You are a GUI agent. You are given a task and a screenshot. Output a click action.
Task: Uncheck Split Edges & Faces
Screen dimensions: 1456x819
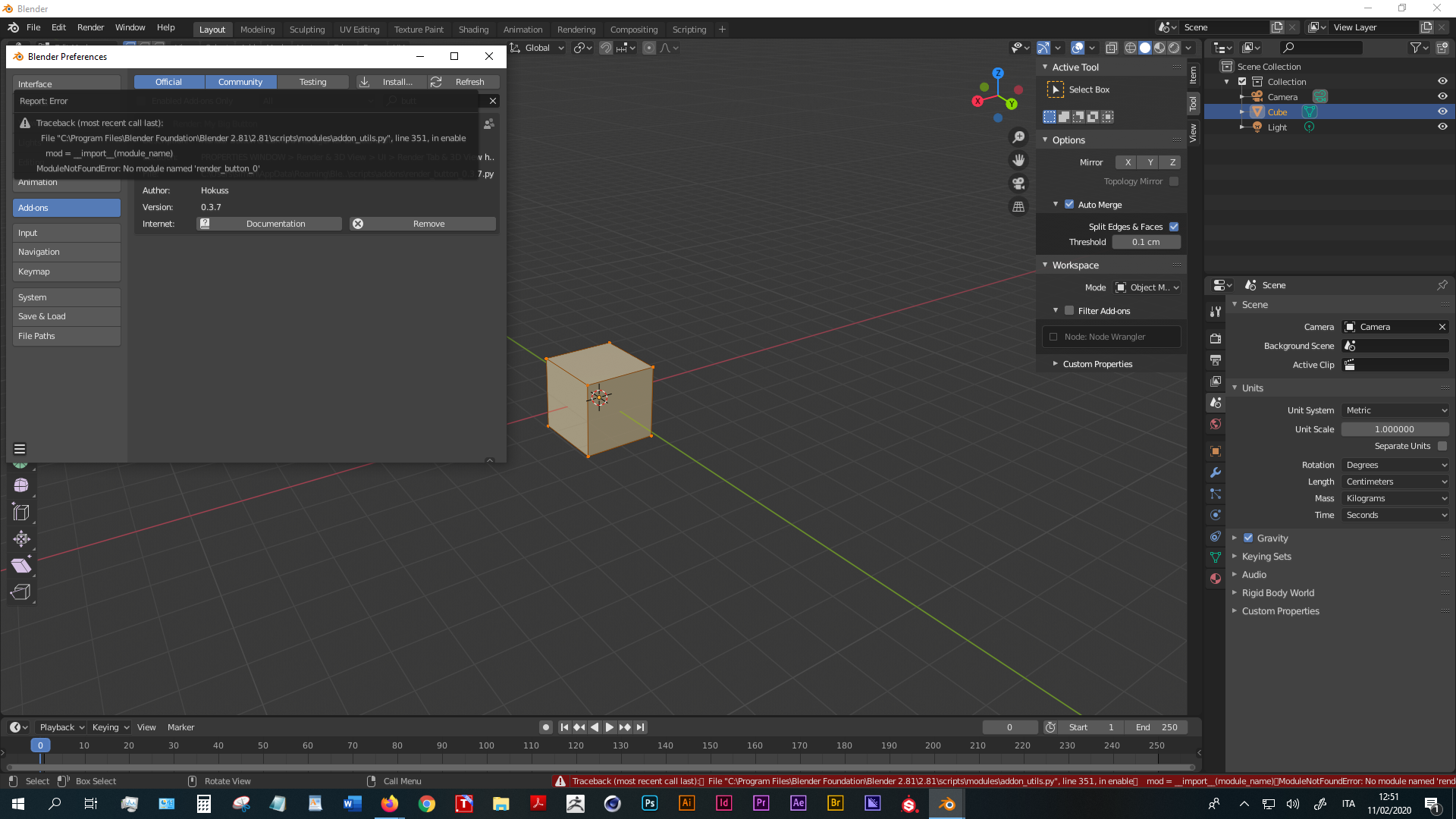pos(1174,227)
